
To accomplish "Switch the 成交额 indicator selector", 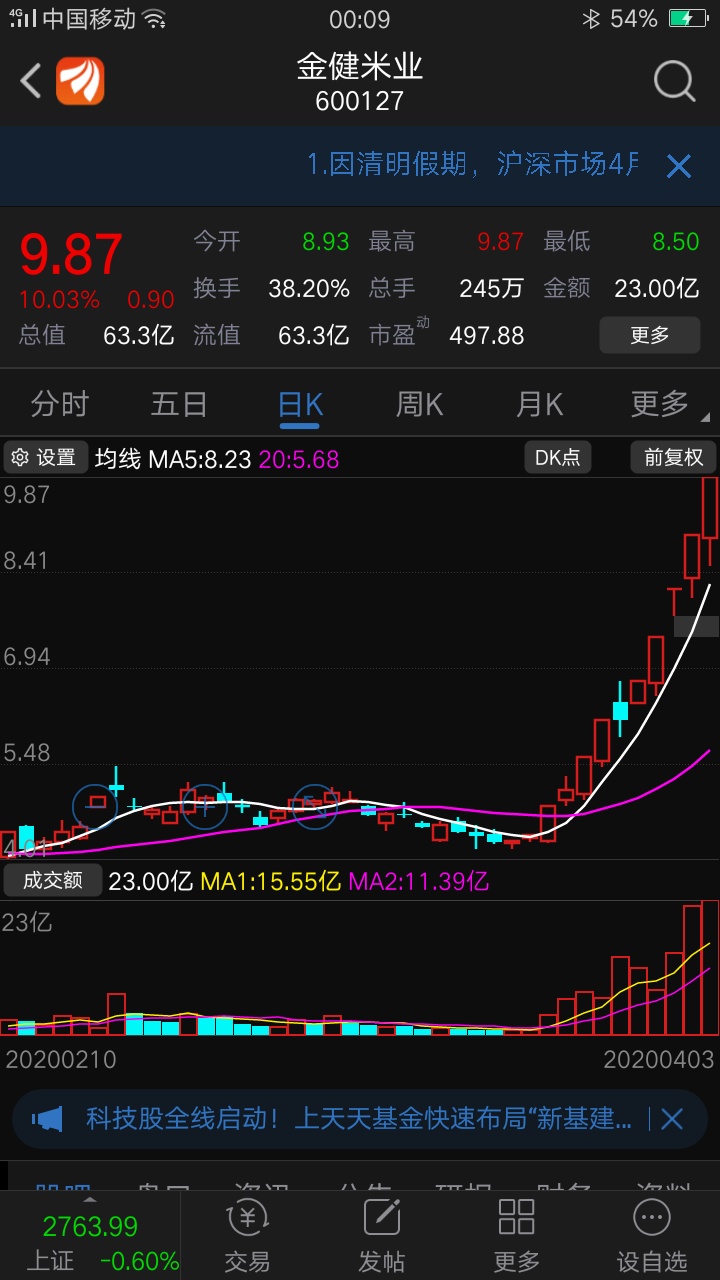I will [x=53, y=881].
